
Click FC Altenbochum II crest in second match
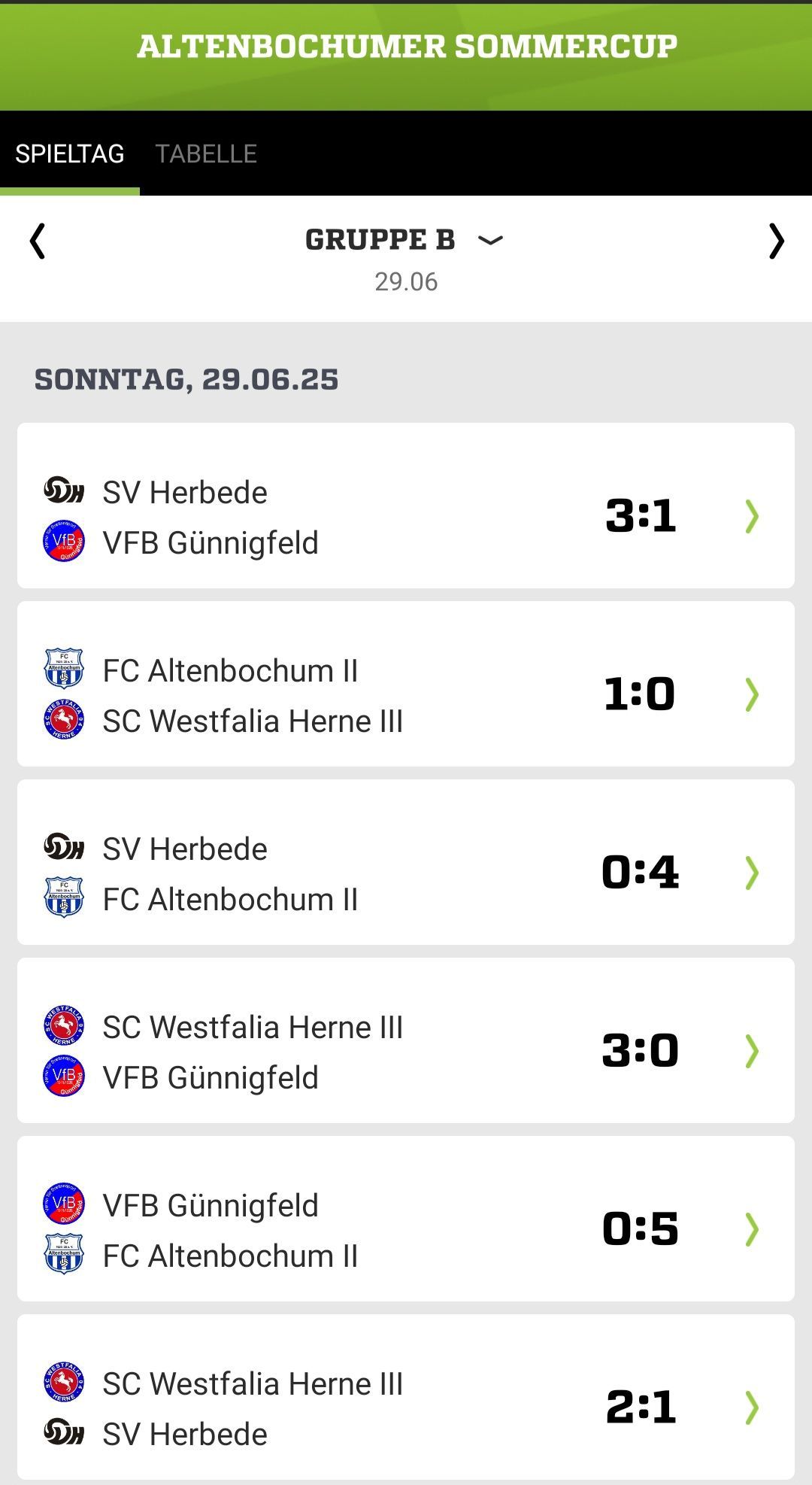[64, 670]
